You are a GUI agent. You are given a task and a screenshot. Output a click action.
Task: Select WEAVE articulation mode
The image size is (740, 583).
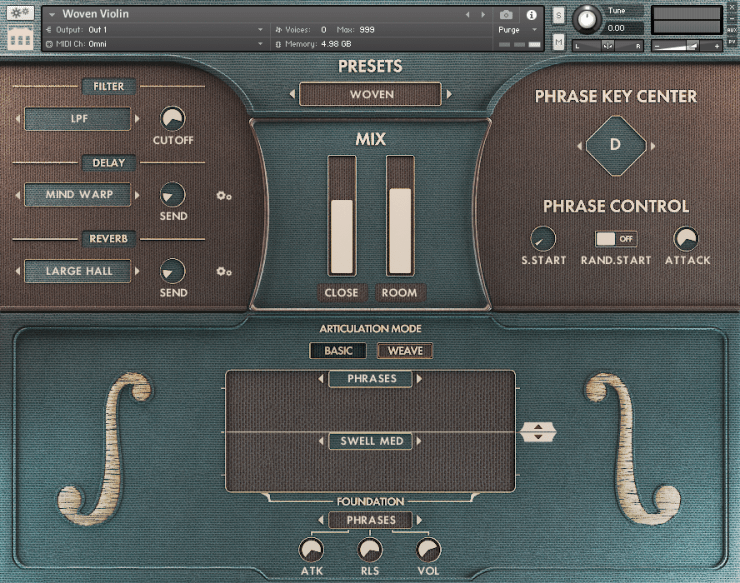(x=405, y=351)
